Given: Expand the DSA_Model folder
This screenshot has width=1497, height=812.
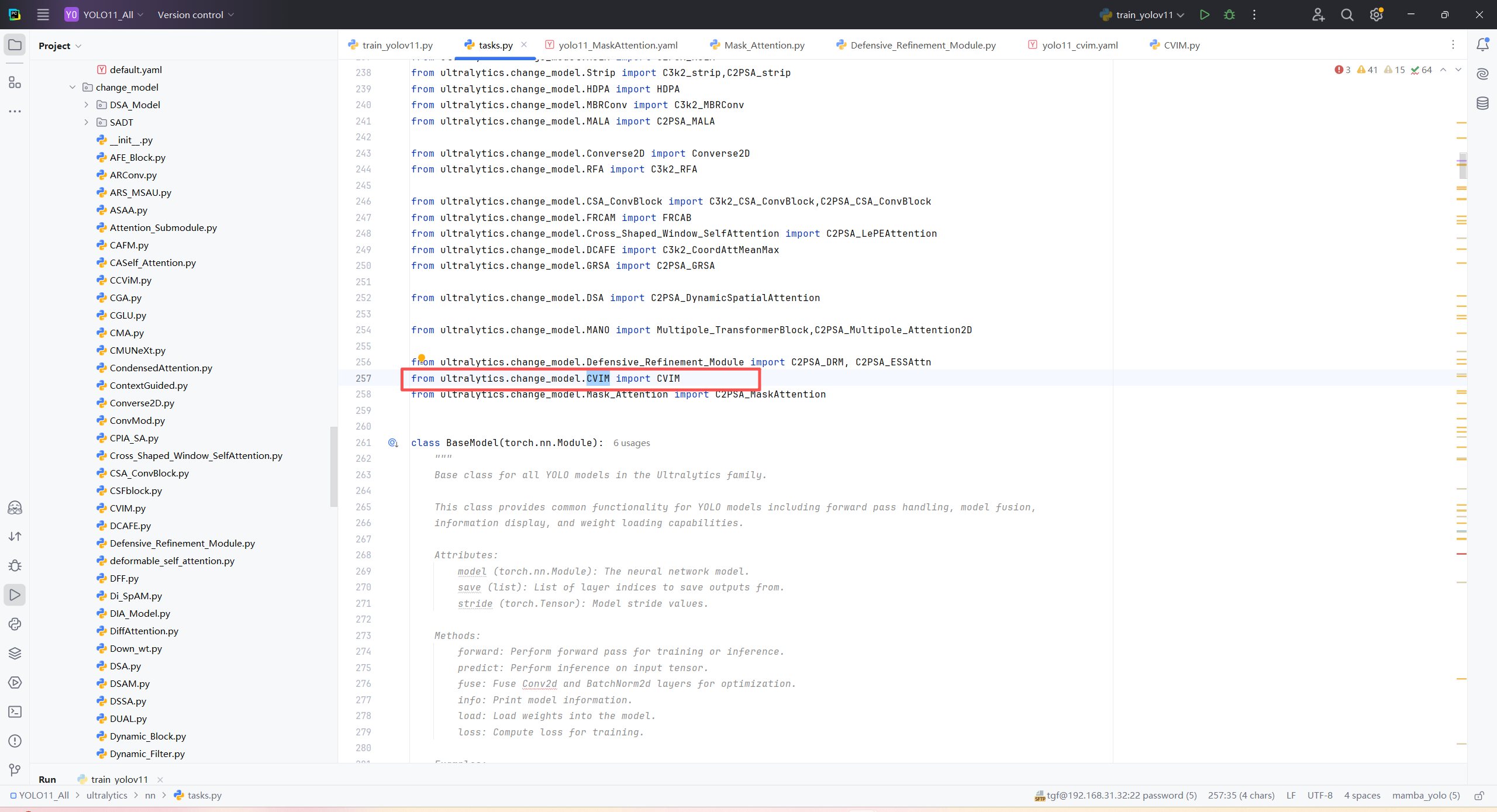Looking at the screenshot, I should click(87, 105).
